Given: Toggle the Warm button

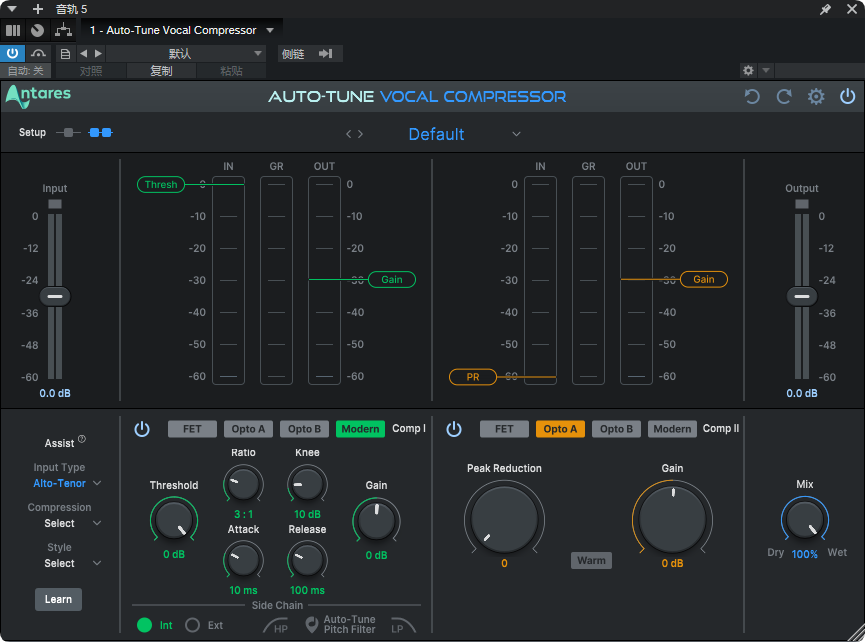Looking at the screenshot, I should [591, 560].
